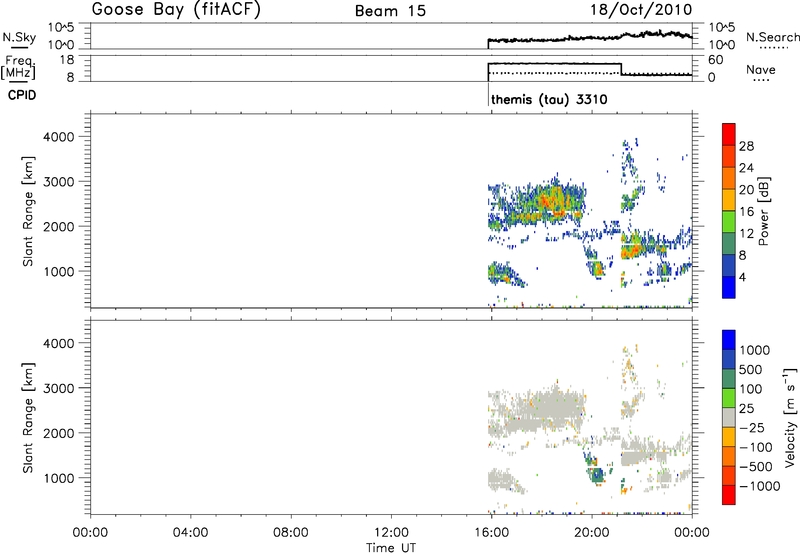Click 'Slant Range [km]' label of velocity panel
Screen dimensions: 800x554
point(28,418)
